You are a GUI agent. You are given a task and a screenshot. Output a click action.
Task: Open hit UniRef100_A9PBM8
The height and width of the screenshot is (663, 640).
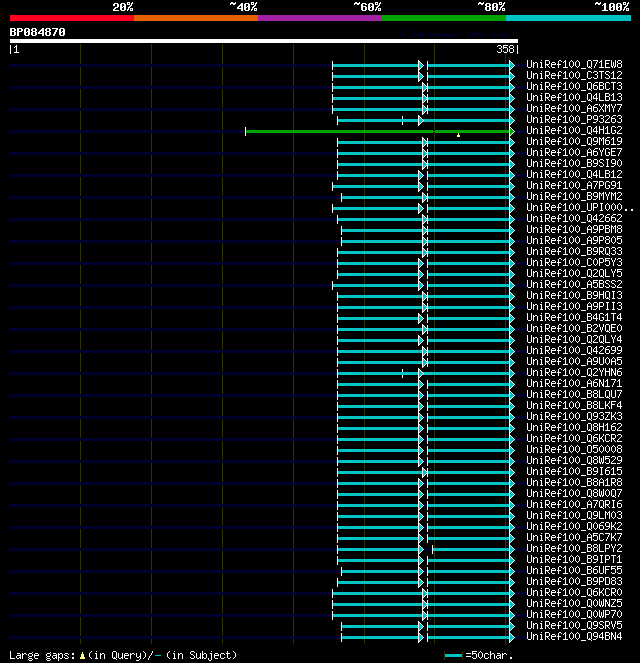click(574, 229)
